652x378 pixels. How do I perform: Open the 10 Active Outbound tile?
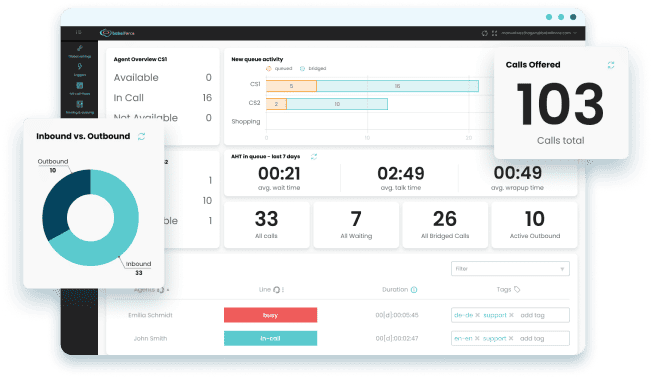[x=534, y=225]
